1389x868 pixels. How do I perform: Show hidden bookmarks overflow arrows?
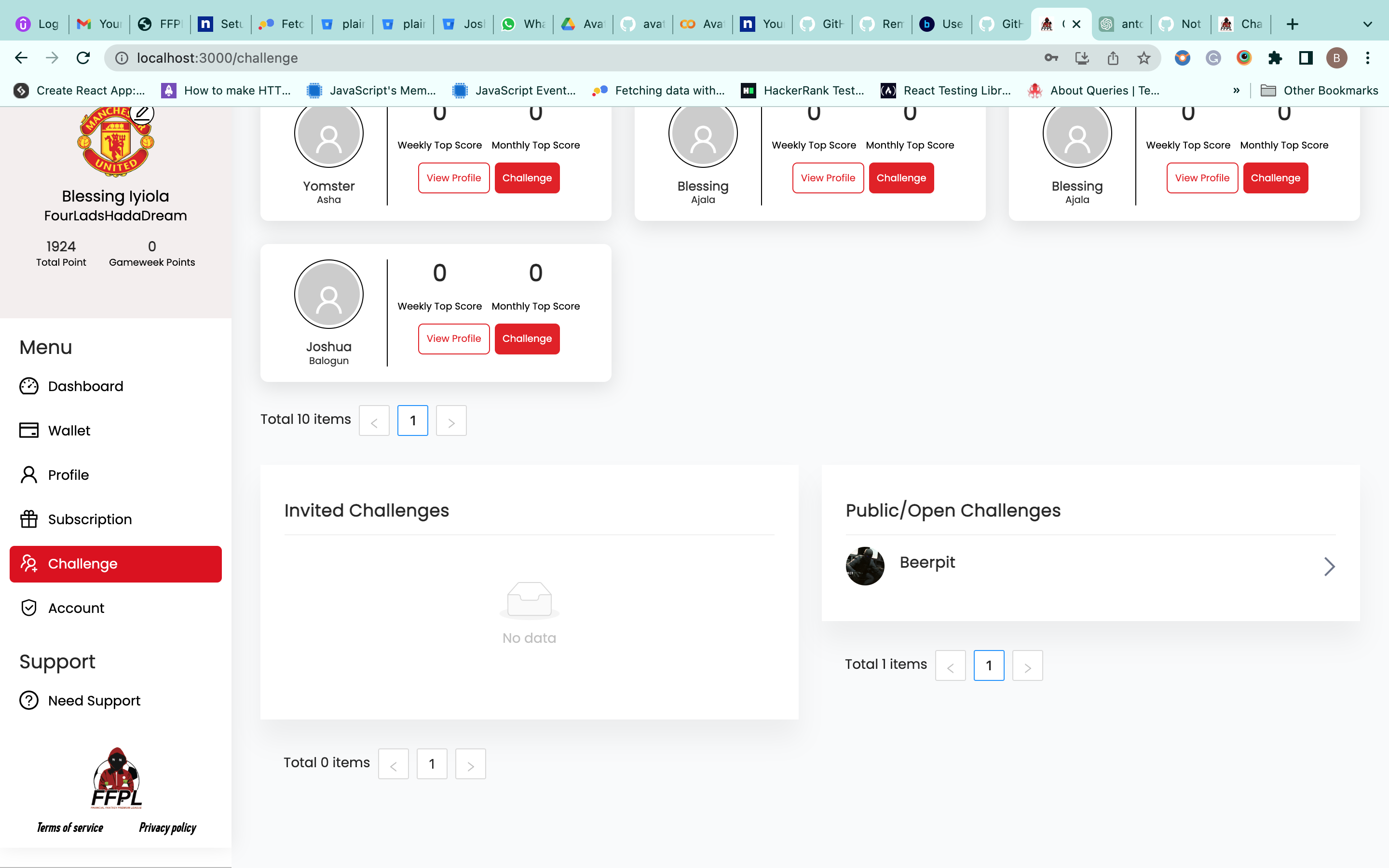(x=1236, y=91)
